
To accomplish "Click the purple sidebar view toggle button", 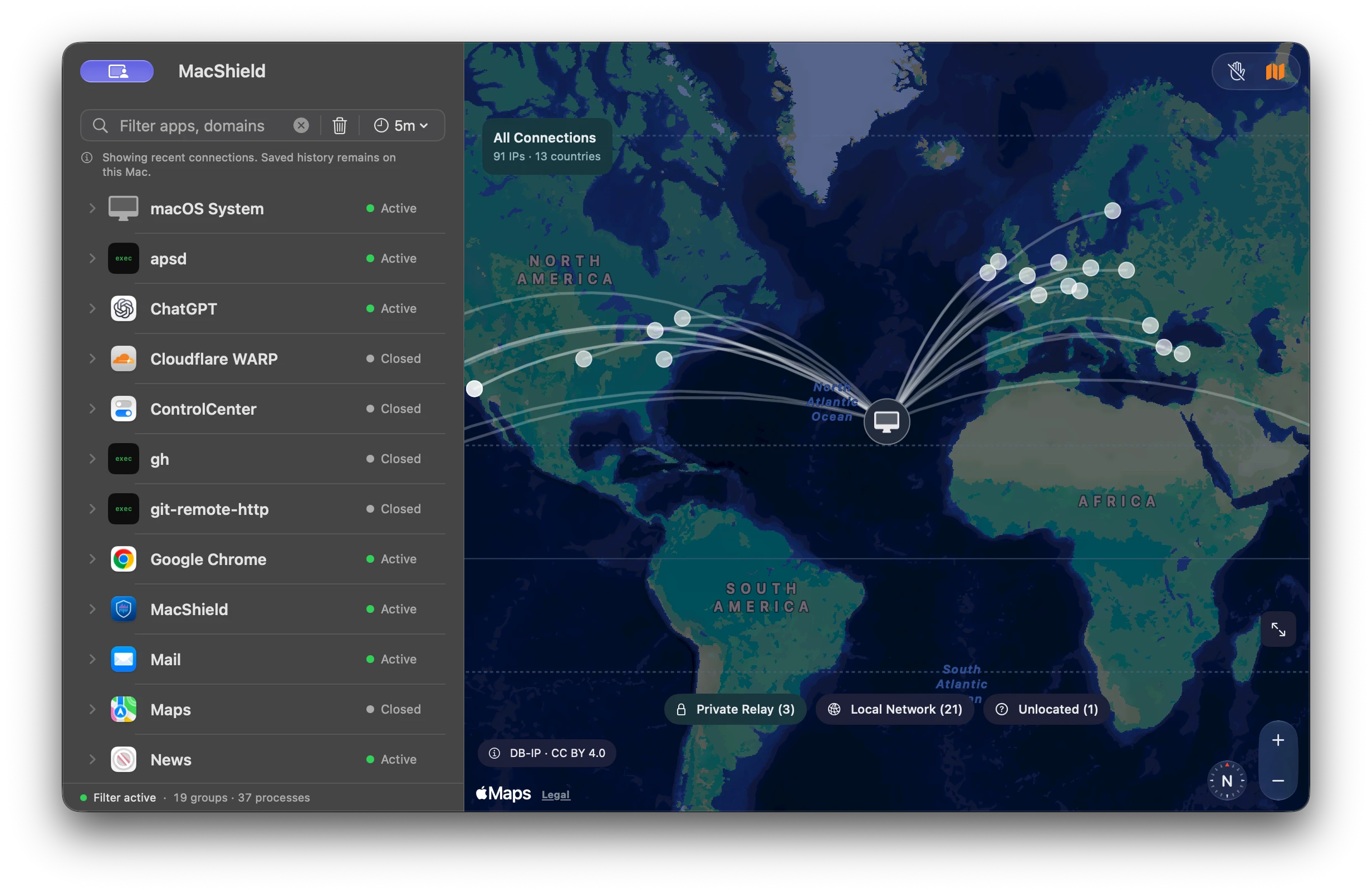I will (117, 71).
